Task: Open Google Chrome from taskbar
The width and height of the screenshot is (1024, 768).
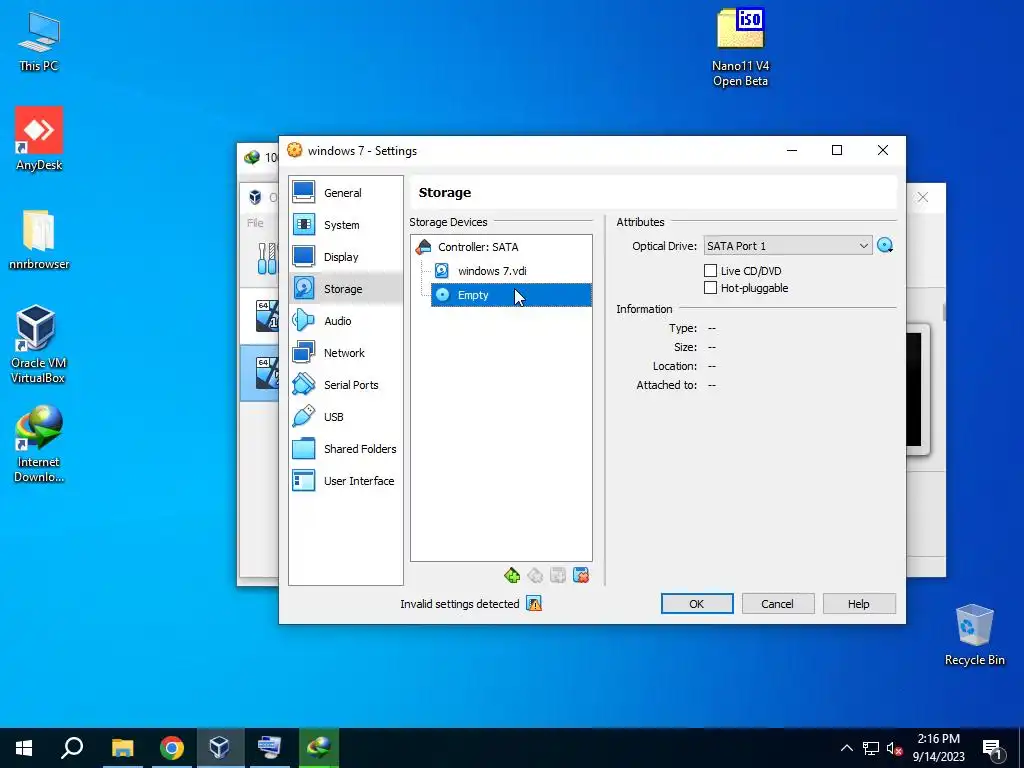Action: click(x=171, y=748)
